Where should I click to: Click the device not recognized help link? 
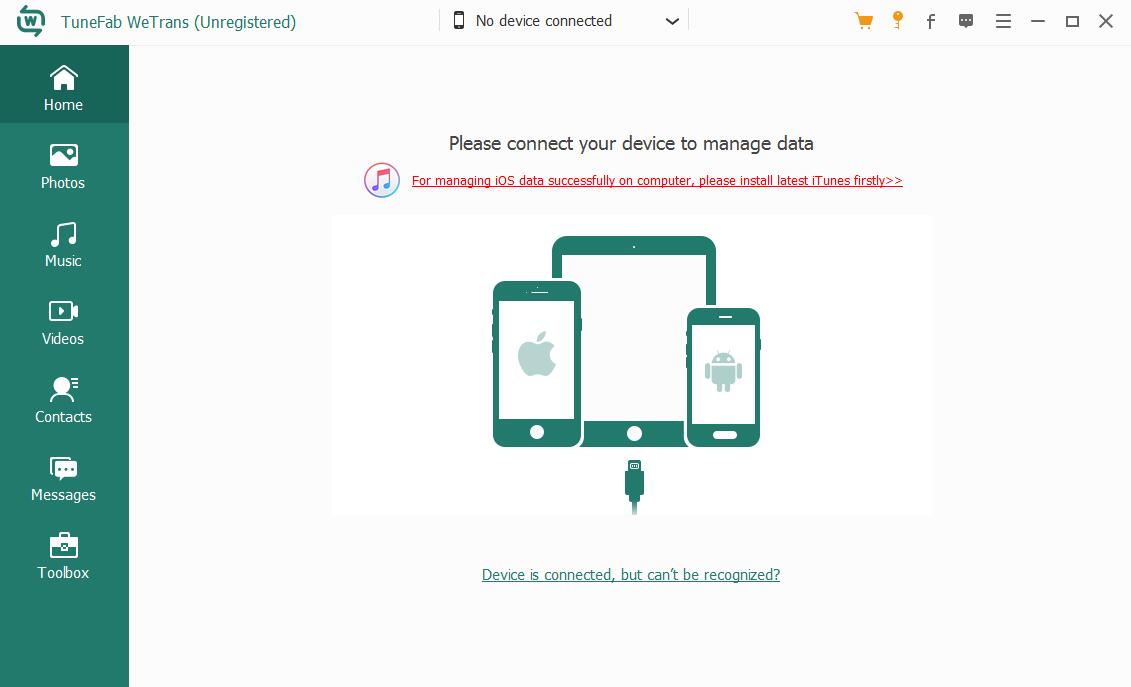point(631,574)
